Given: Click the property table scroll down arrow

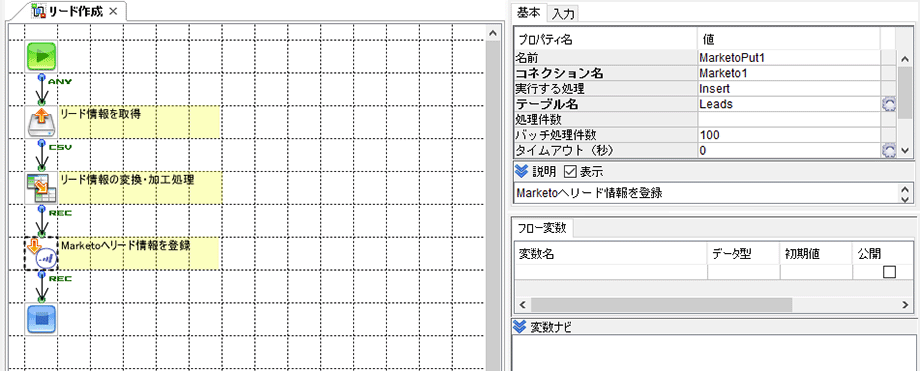Looking at the screenshot, I should tap(905, 151).
